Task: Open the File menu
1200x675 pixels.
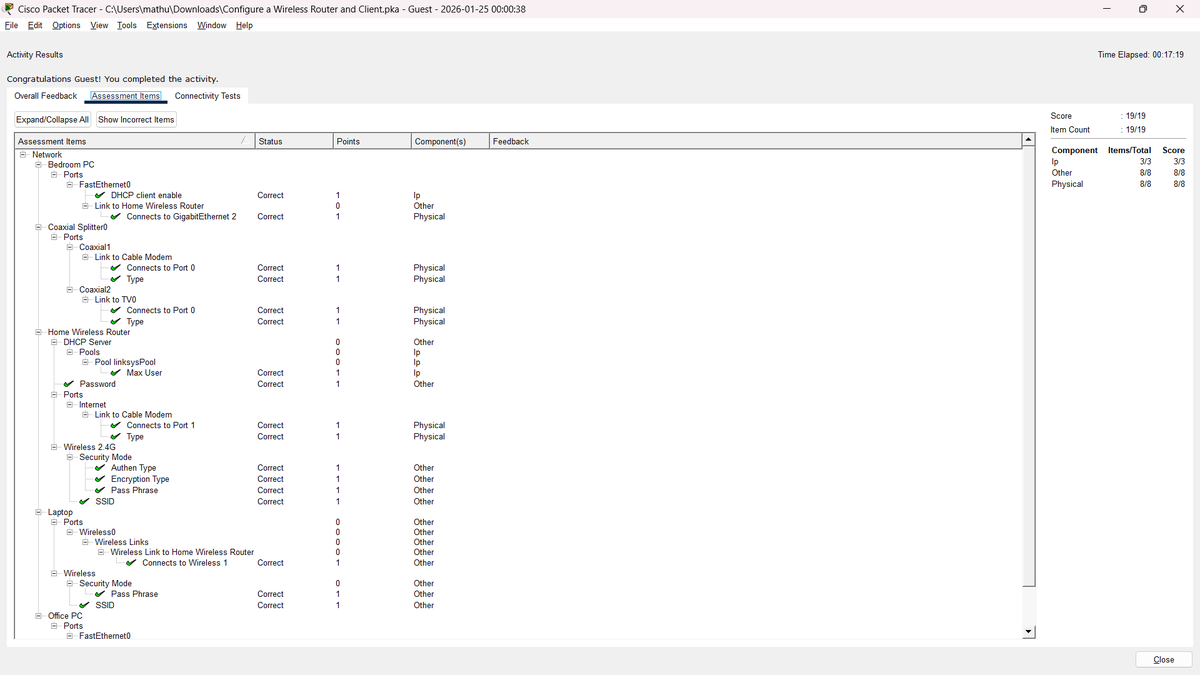Action: click(12, 25)
